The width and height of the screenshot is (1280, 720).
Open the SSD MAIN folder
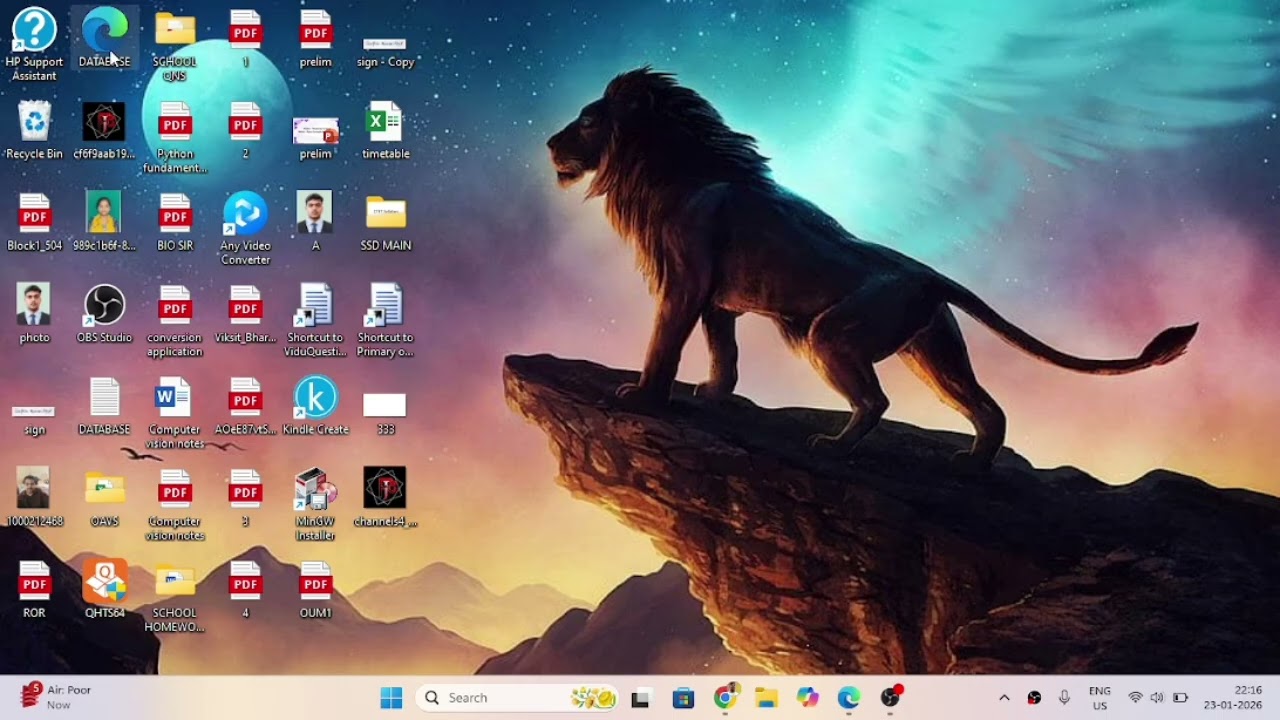(x=385, y=222)
